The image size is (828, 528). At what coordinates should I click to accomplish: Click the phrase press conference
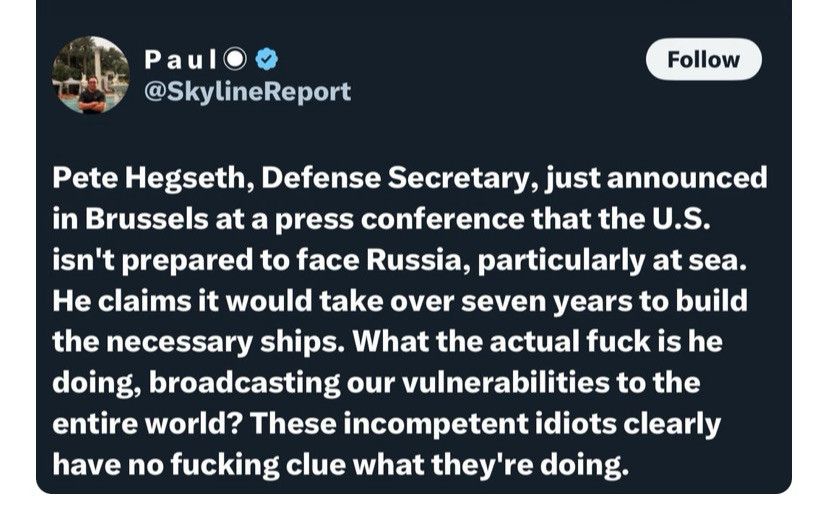click(399, 220)
